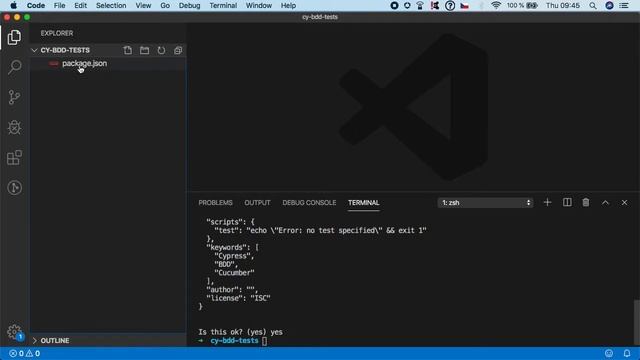This screenshot has width=640, height=360.
Task: Open the help question-mark menu bar icon
Action: [x=450, y=6]
